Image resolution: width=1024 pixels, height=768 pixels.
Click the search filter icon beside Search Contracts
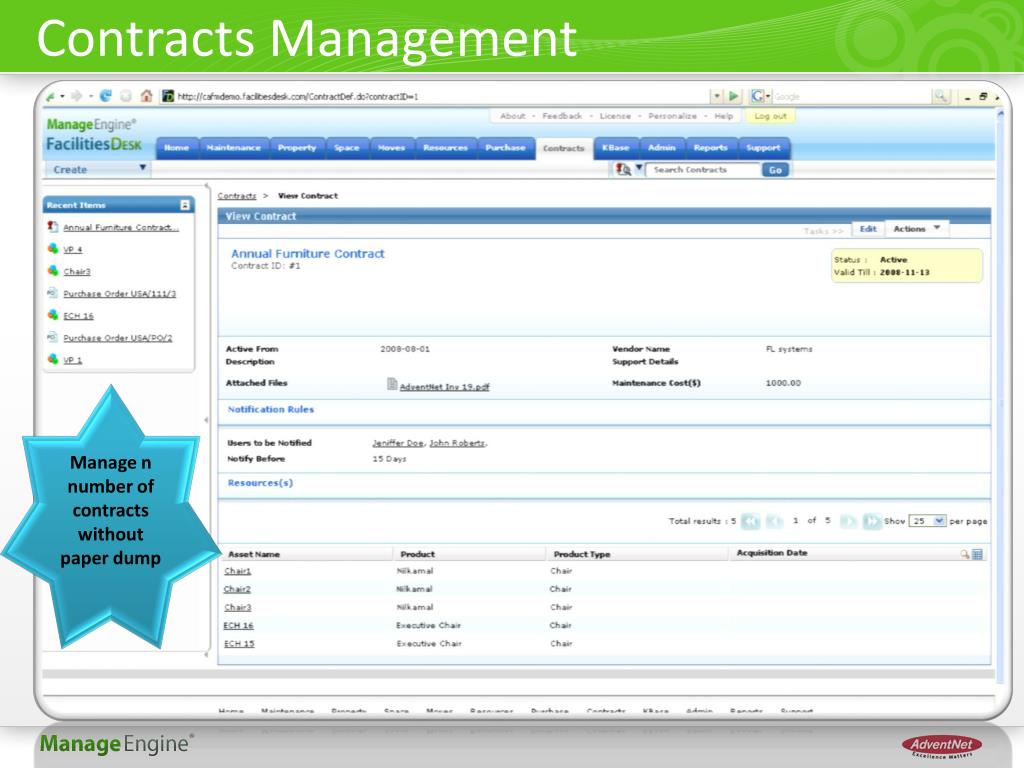pos(623,169)
